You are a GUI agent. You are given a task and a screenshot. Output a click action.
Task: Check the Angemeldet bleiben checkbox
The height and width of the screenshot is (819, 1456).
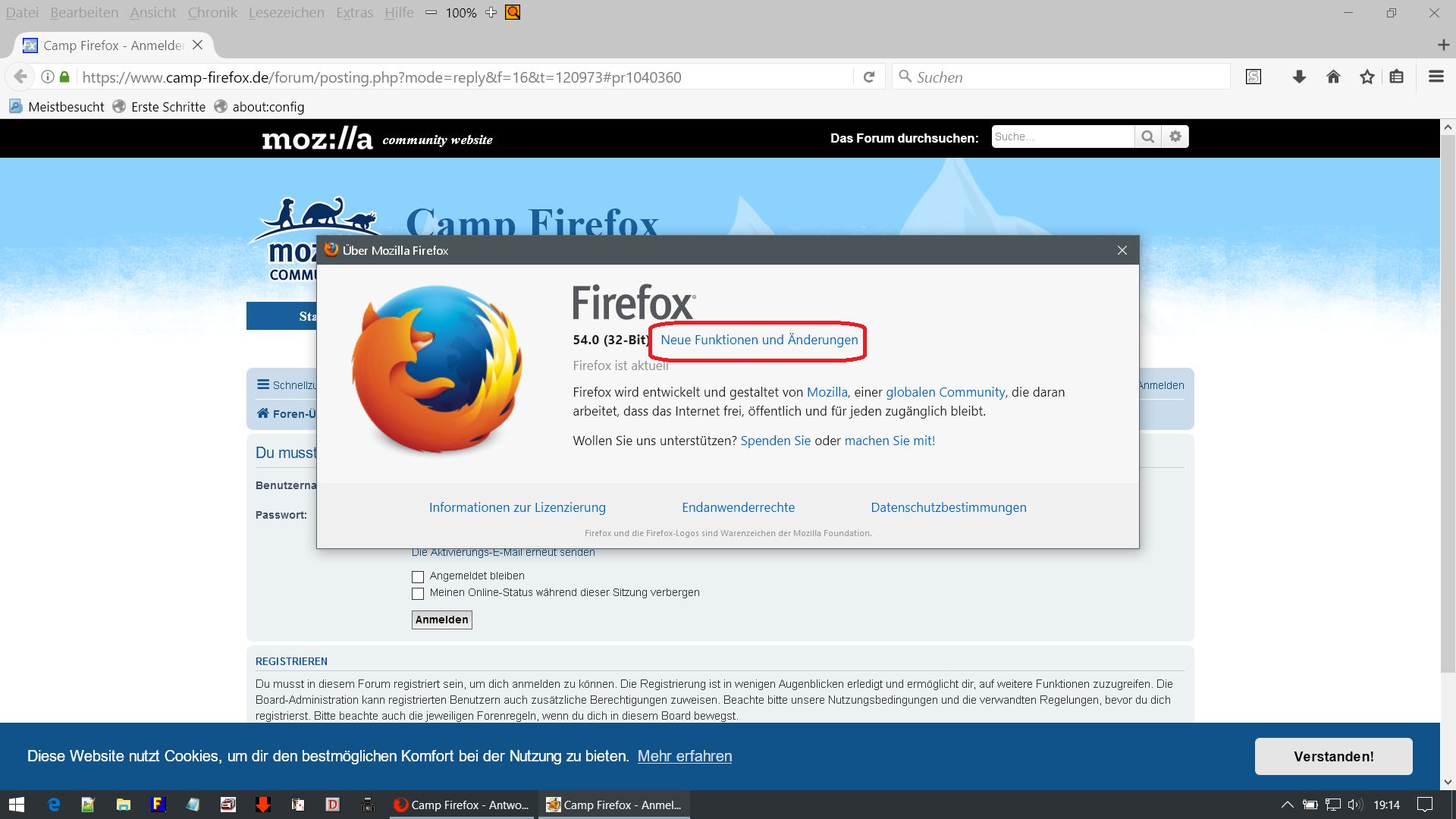tap(418, 576)
